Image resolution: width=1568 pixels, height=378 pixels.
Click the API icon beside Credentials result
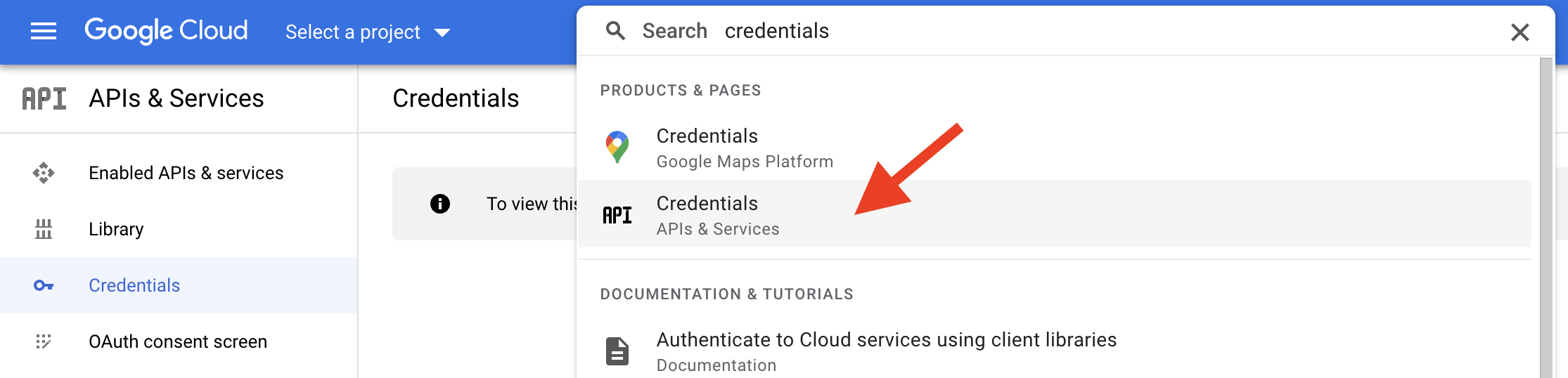click(617, 215)
